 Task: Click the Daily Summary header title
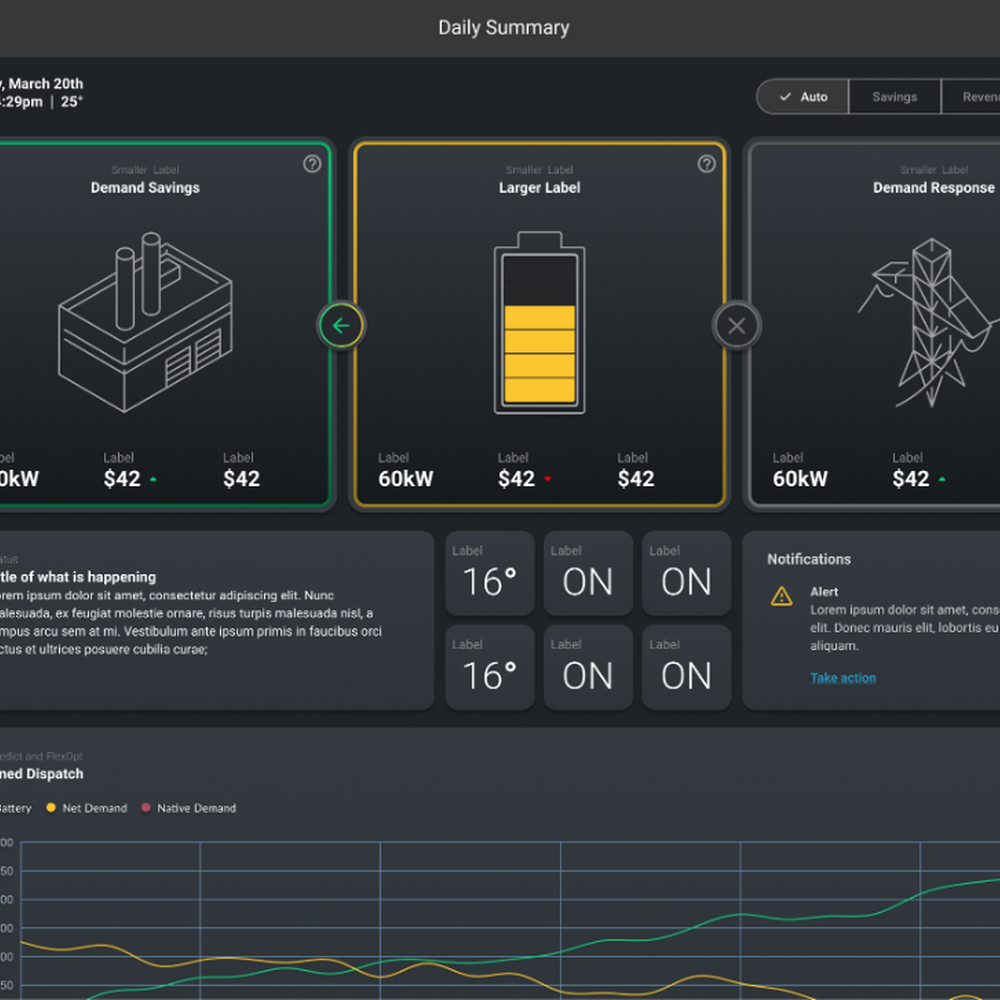click(503, 28)
